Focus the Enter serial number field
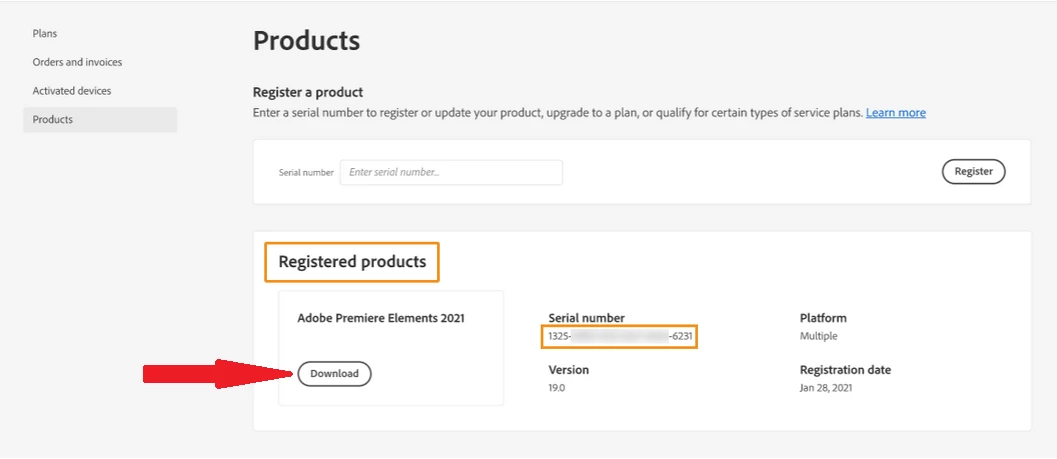 [x=451, y=172]
